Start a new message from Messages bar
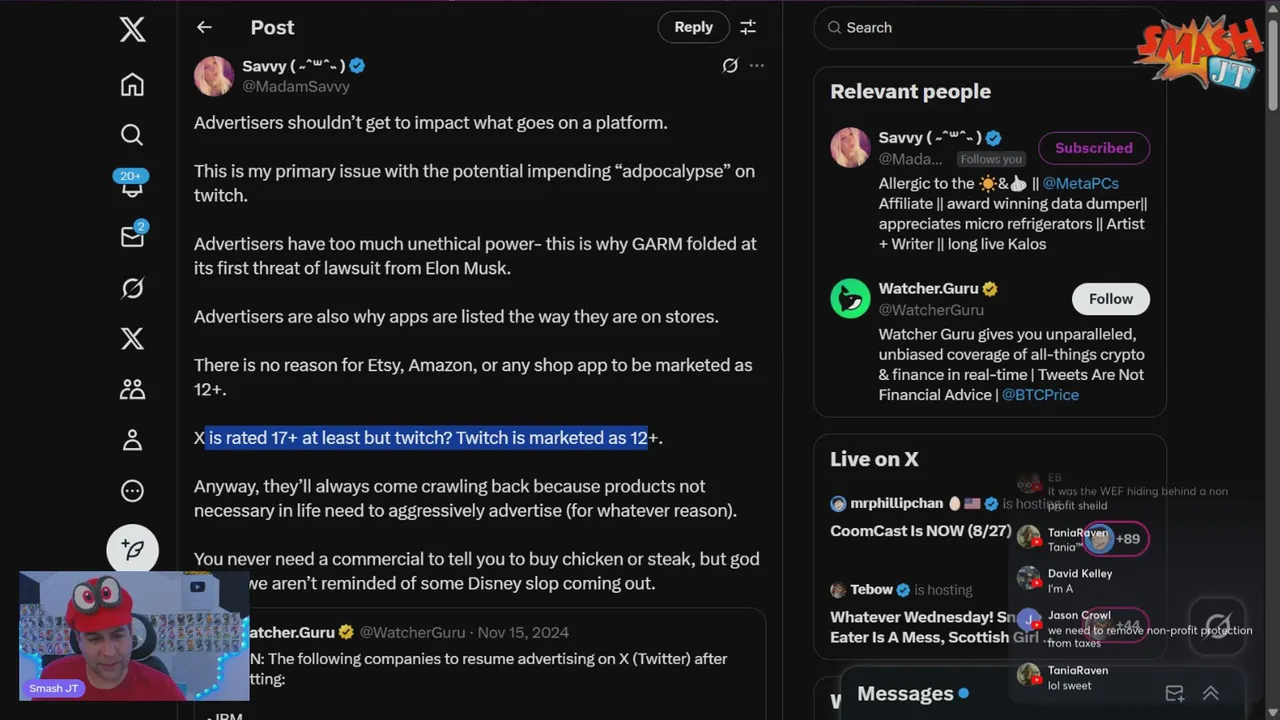1280x720 pixels. [x=1175, y=693]
